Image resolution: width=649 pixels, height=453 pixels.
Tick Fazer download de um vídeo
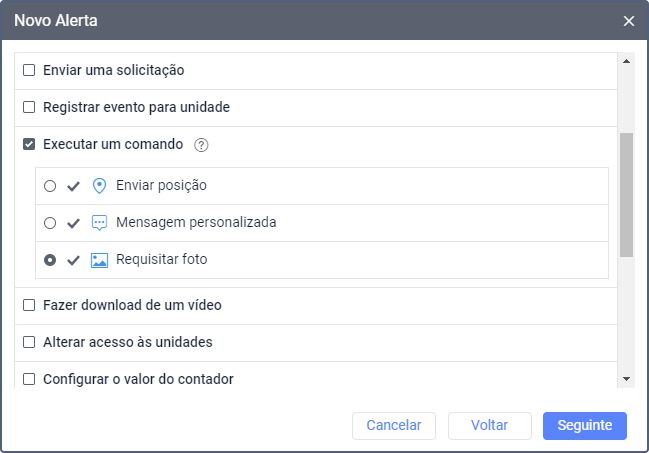tap(29, 305)
